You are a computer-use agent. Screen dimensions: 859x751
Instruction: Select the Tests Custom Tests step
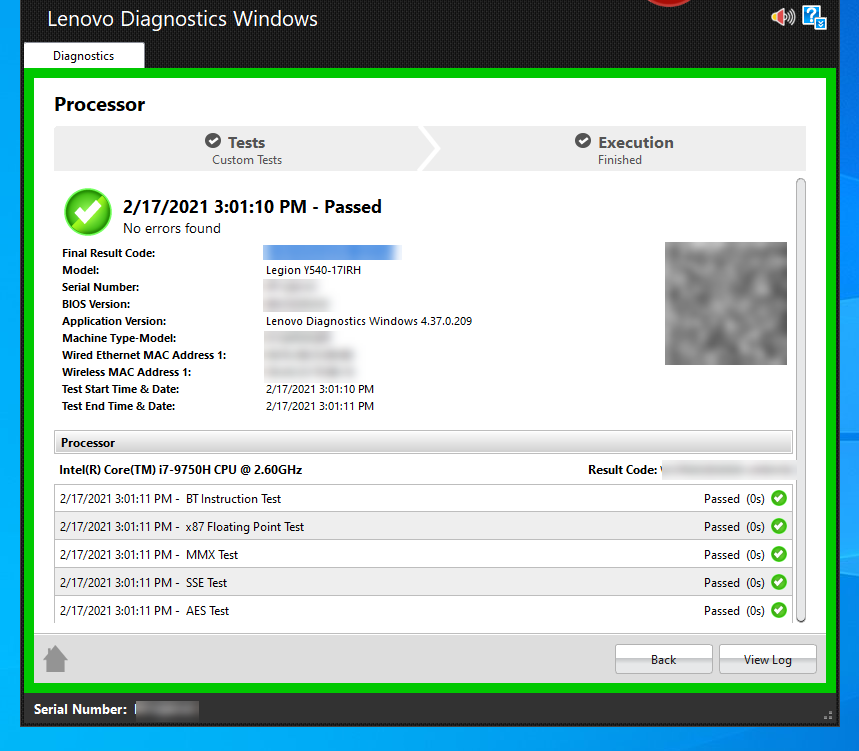[x=238, y=148]
